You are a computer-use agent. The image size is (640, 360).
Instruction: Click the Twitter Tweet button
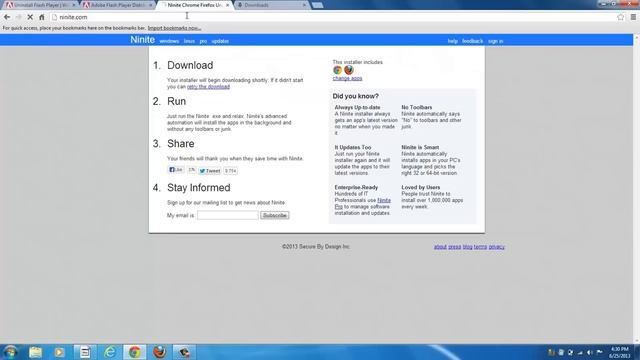(210, 171)
